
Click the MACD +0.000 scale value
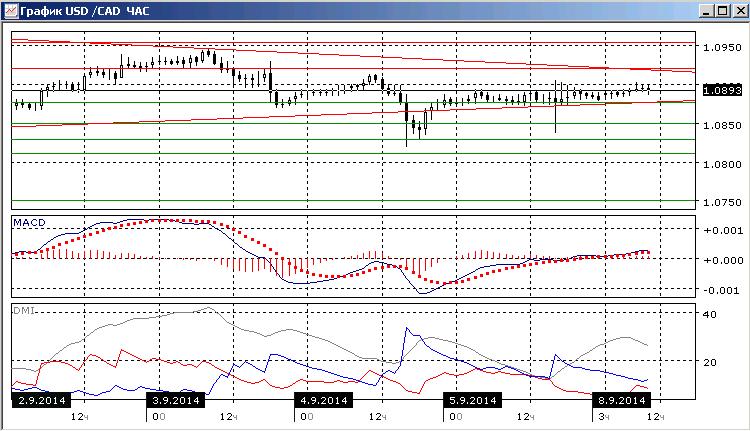pyautogui.click(x=723, y=261)
